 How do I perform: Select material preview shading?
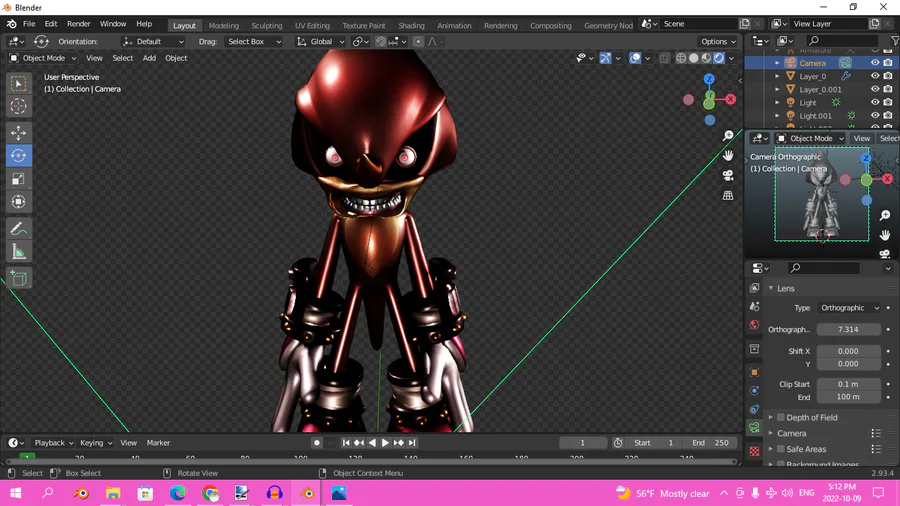click(x=706, y=58)
